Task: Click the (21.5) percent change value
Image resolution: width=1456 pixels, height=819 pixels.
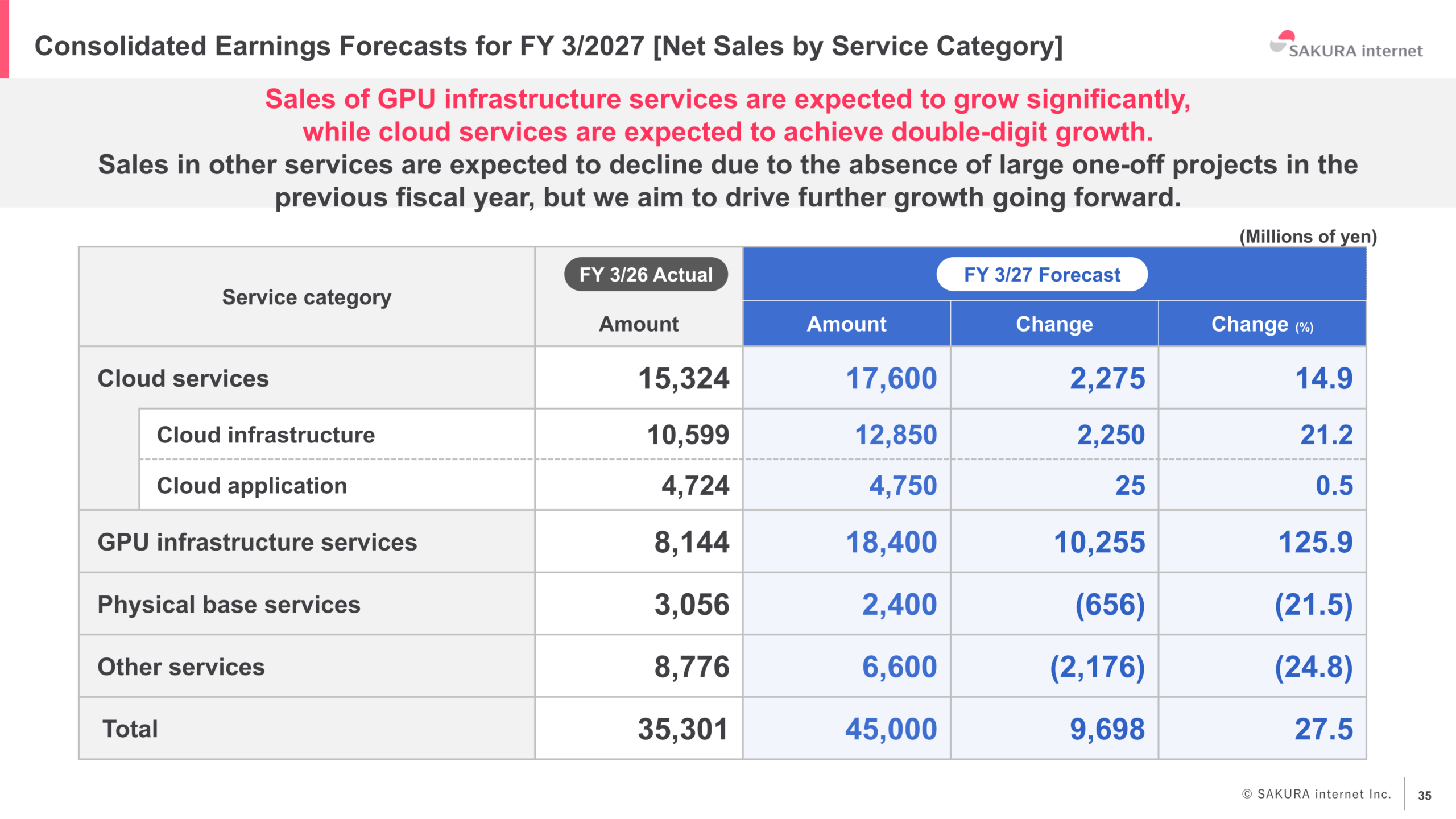Action: [x=1313, y=605]
